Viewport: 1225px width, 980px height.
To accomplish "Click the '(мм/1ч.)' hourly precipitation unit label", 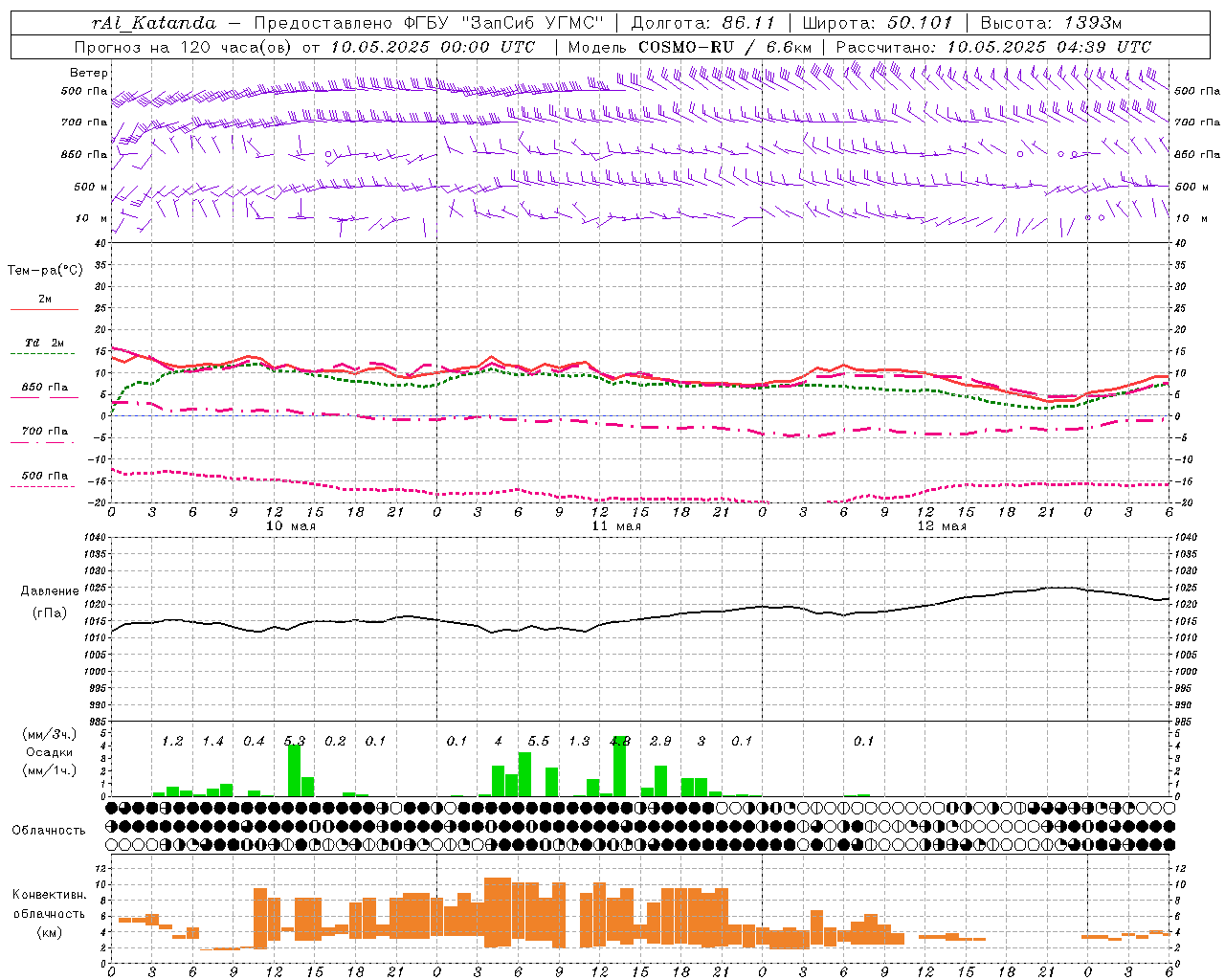I will click(49, 770).
